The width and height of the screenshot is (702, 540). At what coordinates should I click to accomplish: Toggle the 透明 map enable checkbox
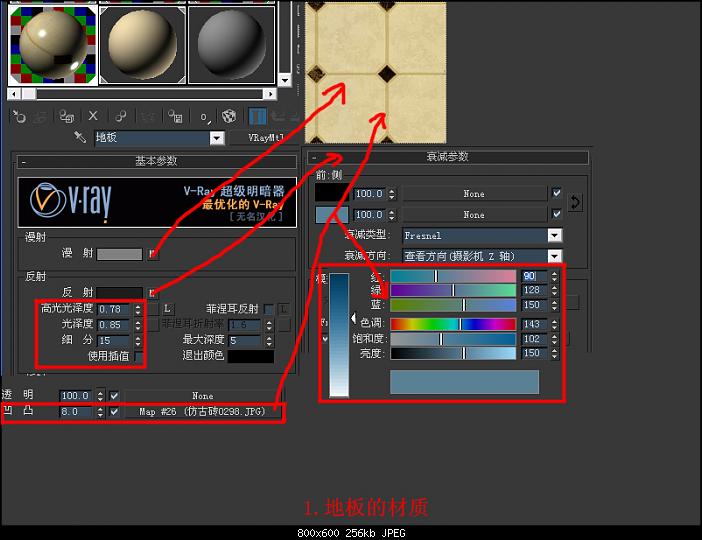point(114,395)
